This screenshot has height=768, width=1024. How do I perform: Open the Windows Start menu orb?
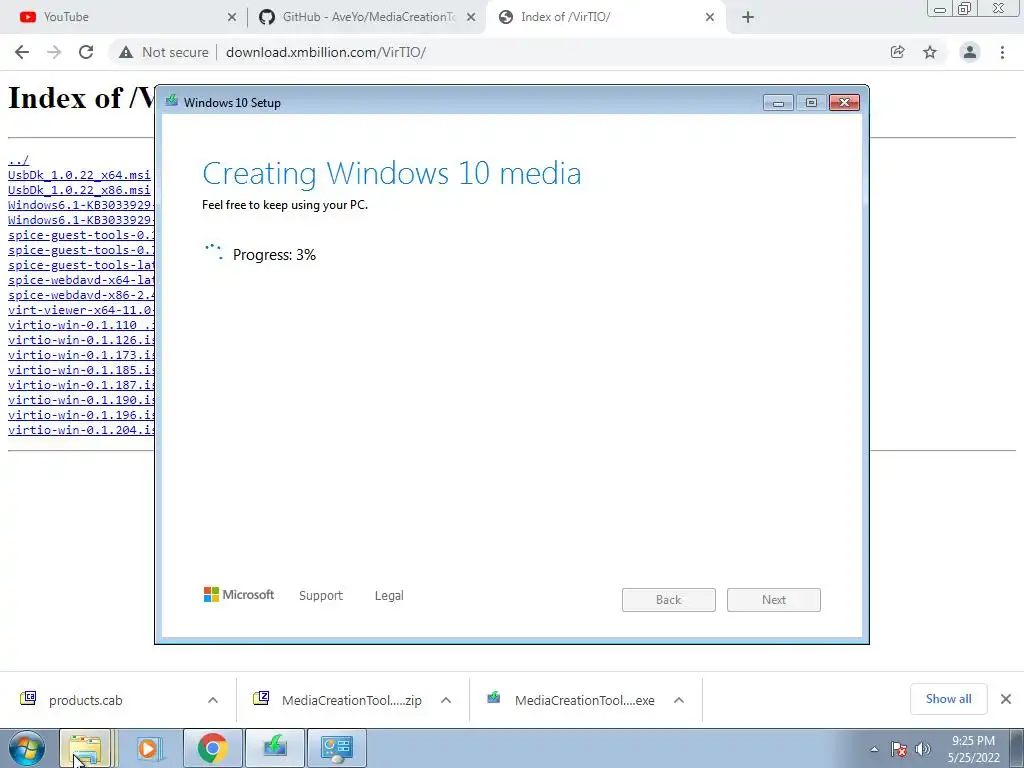(x=27, y=748)
